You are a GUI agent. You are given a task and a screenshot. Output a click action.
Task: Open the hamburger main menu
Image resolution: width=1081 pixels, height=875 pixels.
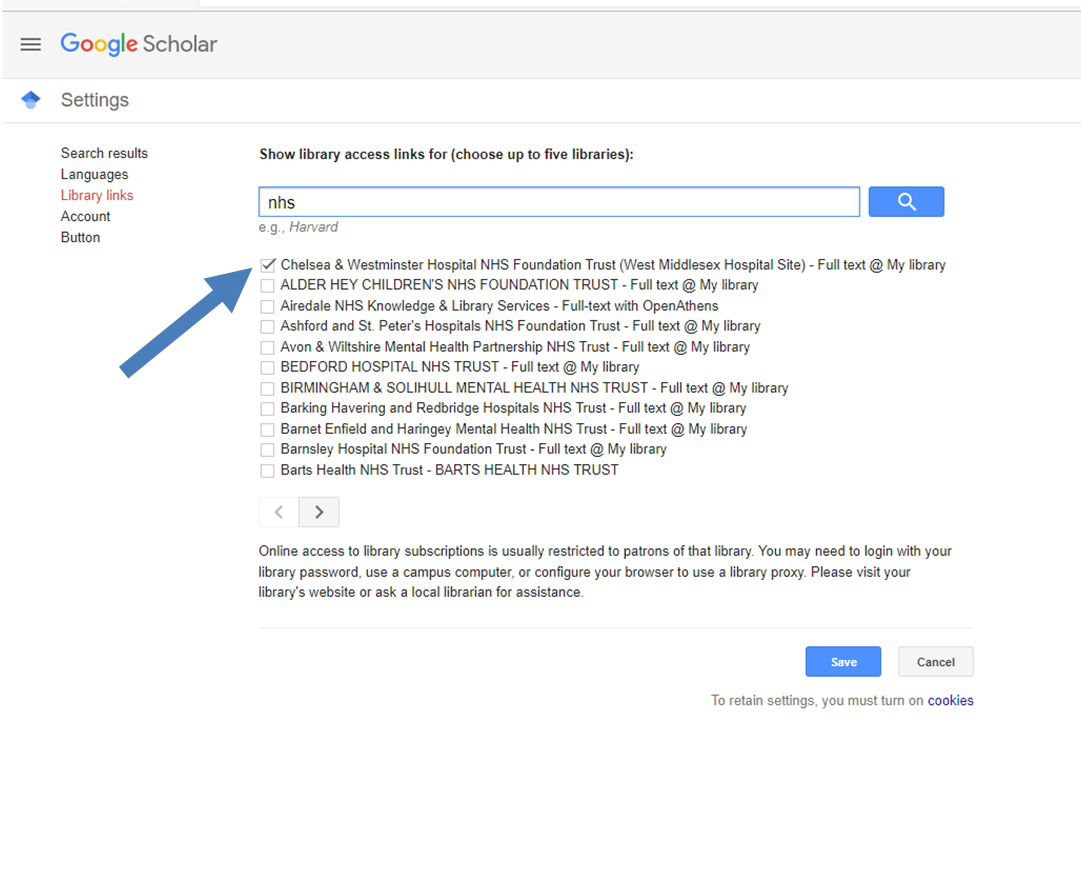31,44
